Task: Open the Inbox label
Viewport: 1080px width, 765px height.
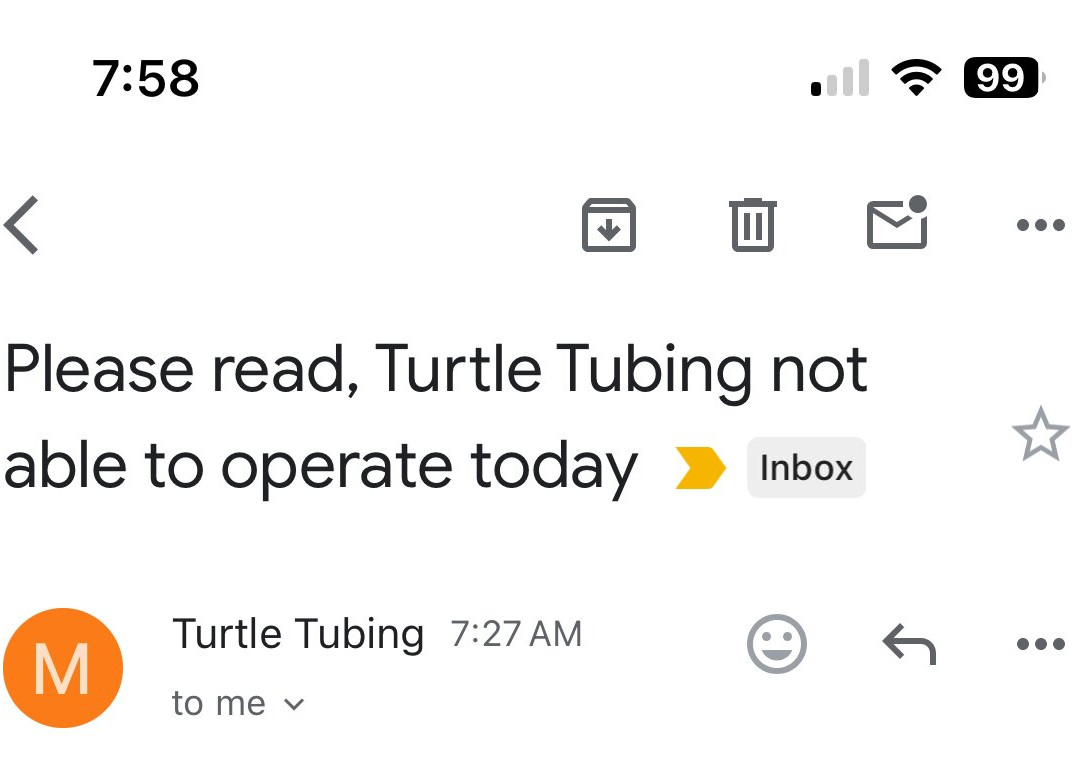Action: pos(806,467)
